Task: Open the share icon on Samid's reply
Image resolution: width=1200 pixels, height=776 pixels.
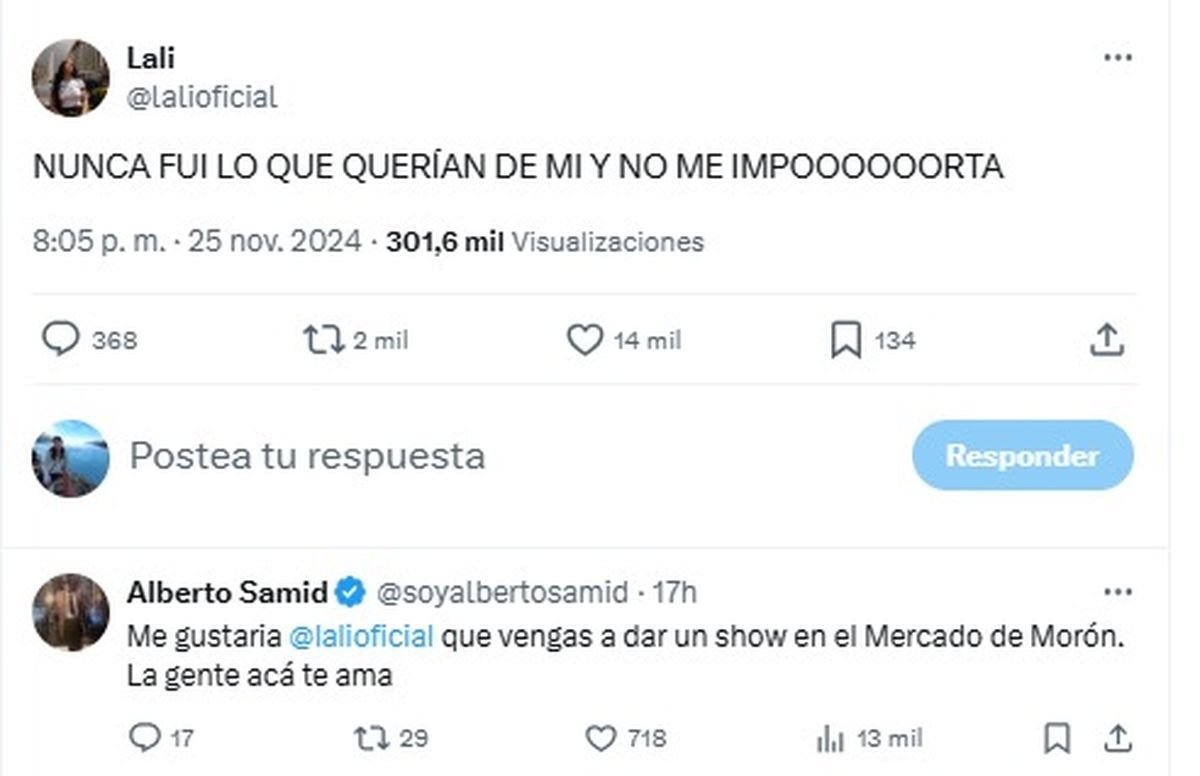Action: tap(1118, 739)
